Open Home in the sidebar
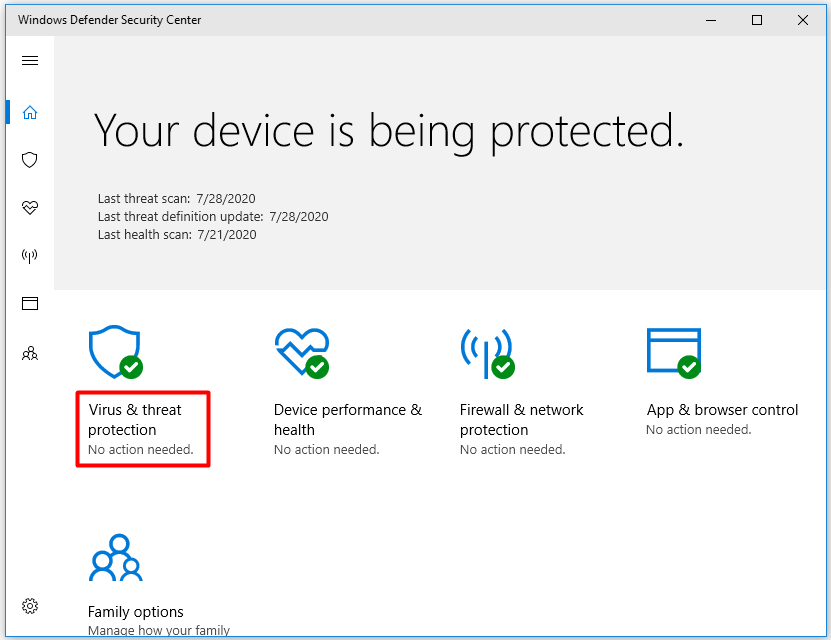831x640 pixels. 30,112
